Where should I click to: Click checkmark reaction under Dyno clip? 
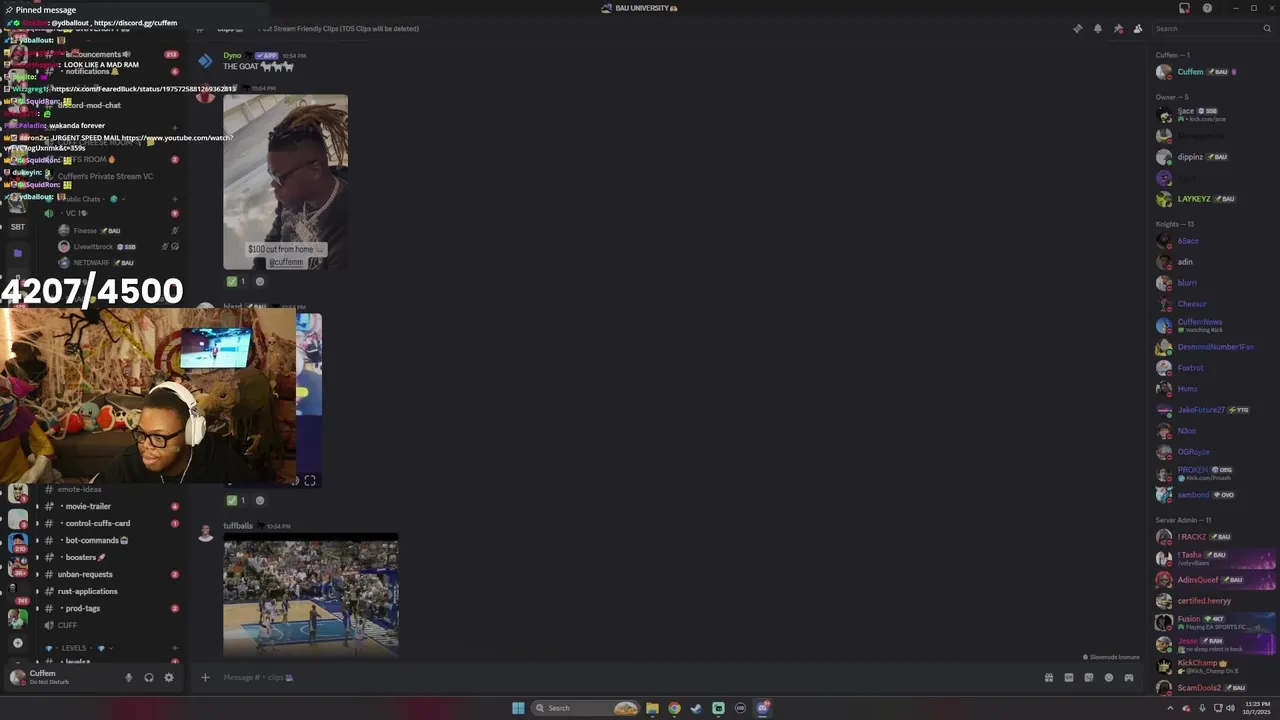(x=237, y=281)
